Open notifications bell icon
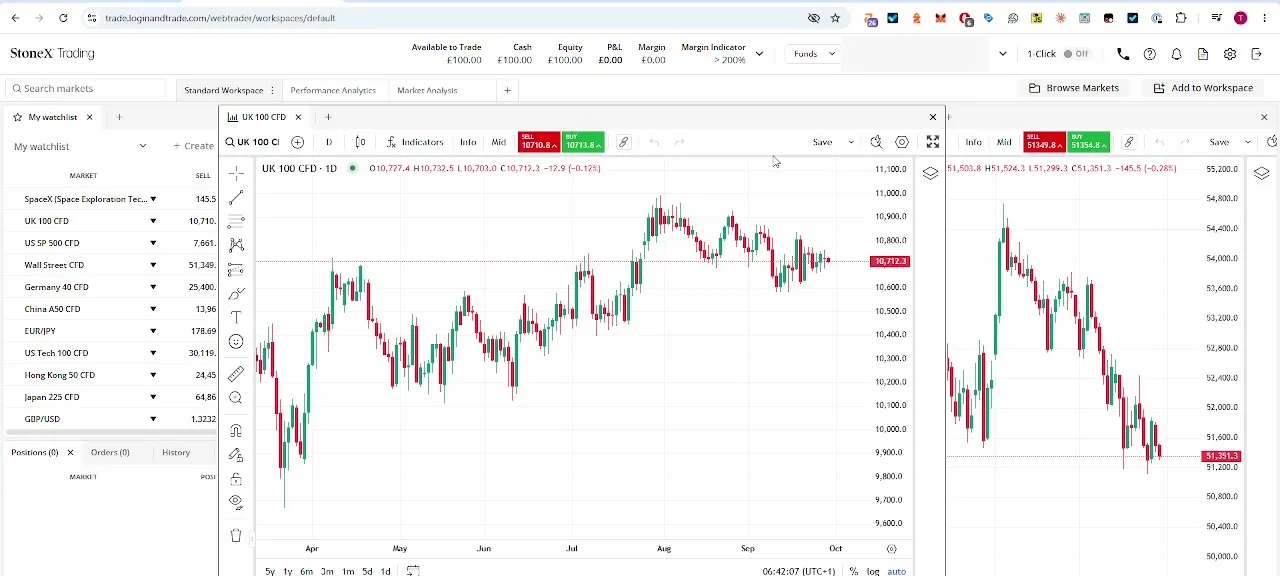 pyautogui.click(x=1177, y=54)
